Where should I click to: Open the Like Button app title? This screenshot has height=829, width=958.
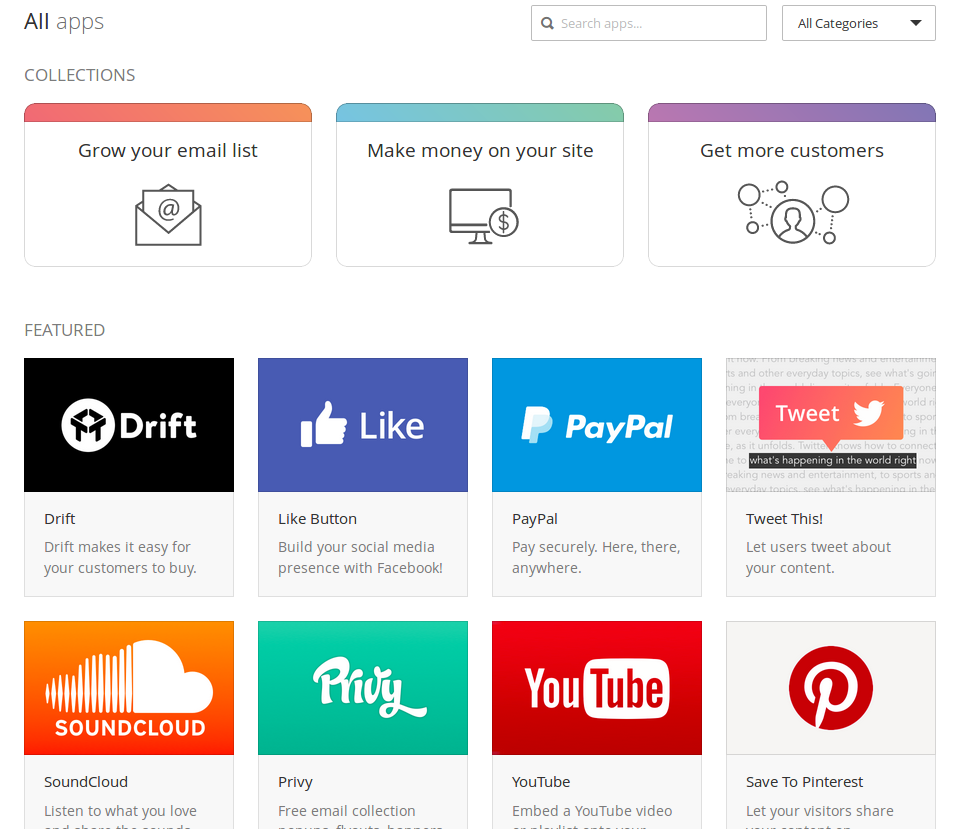tap(317, 519)
